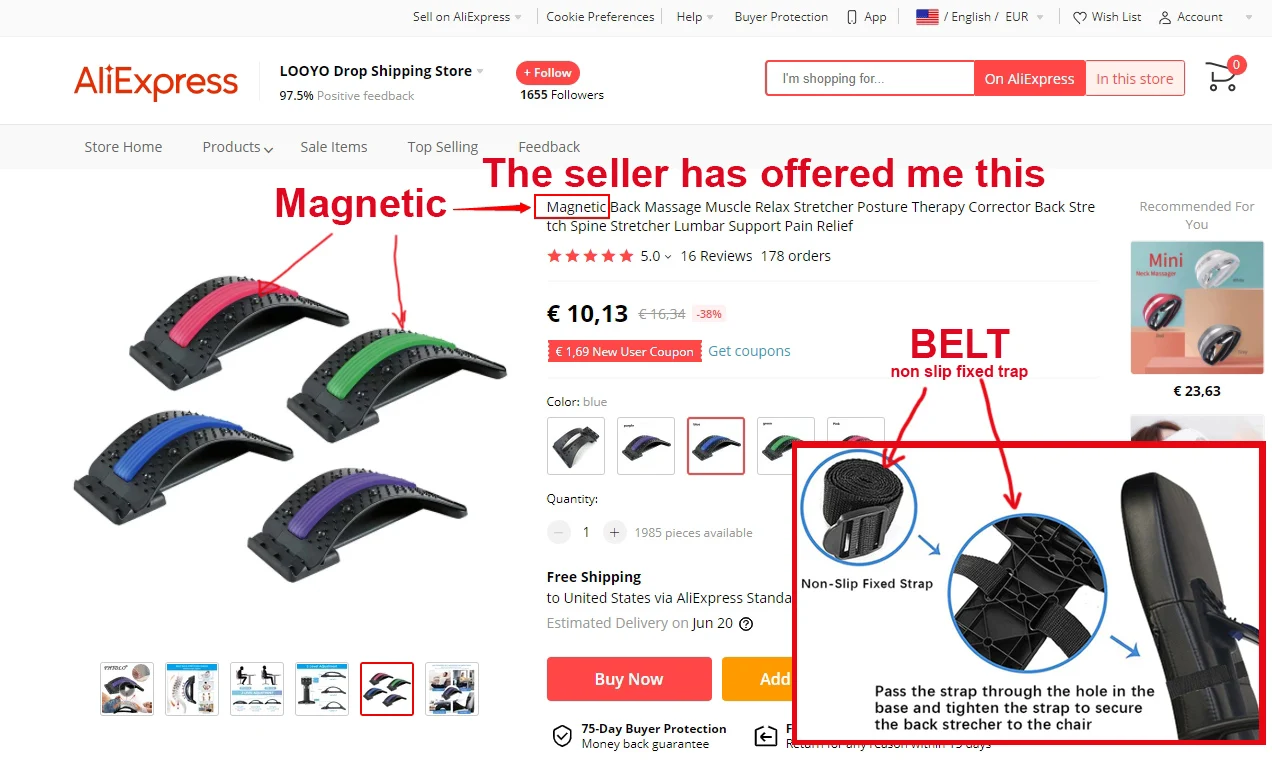Decrease quantity with minus button
This screenshot has height=778, width=1272.
pos(559,532)
